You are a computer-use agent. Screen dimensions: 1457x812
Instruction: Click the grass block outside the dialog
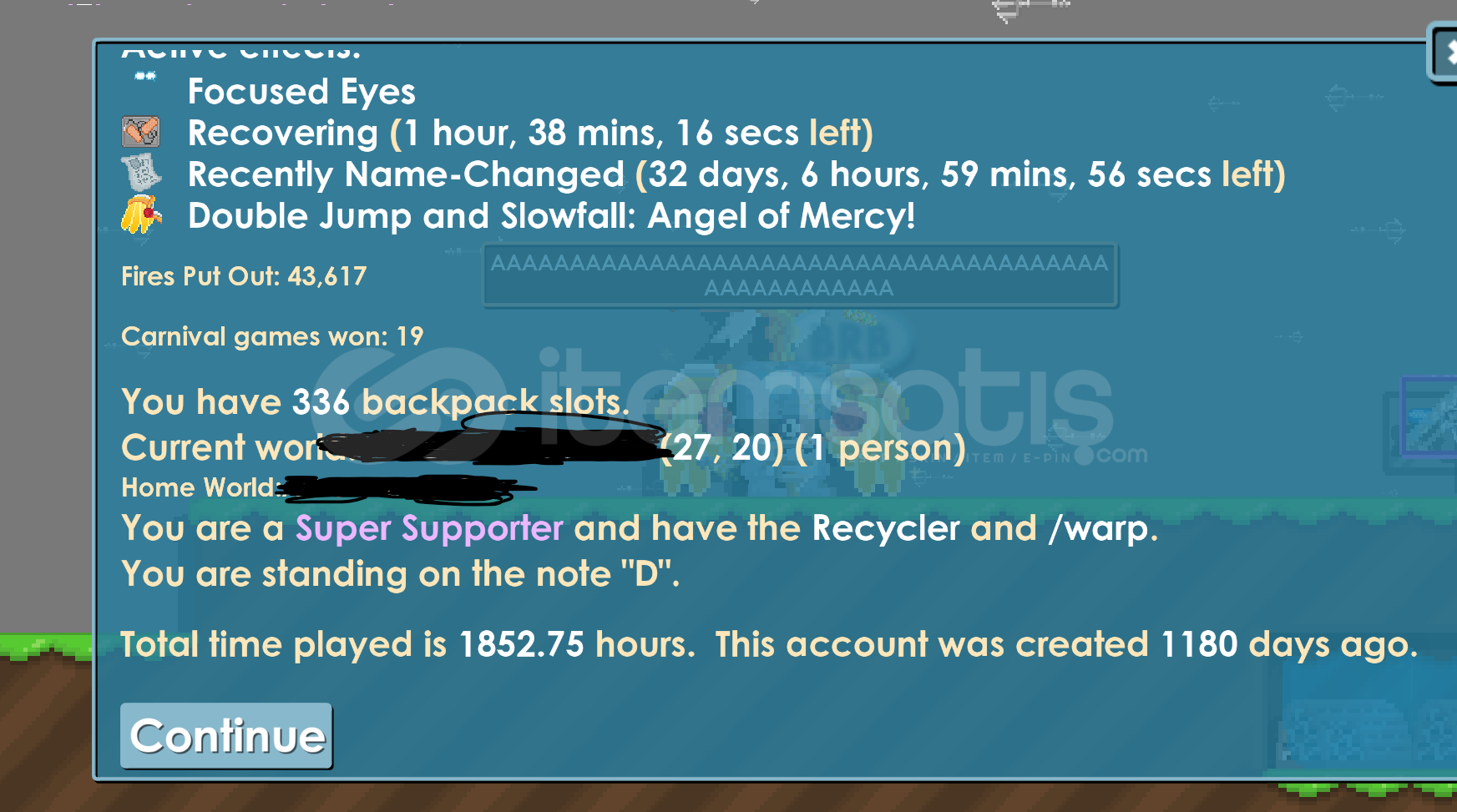pyautogui.click(x=46, y=648)
